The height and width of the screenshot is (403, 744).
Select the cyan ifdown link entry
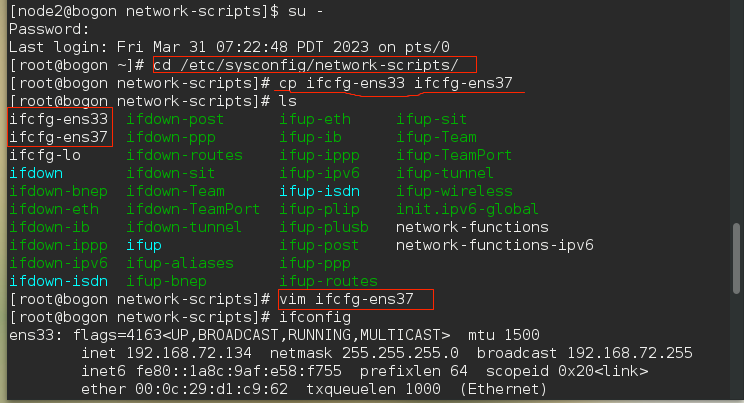click(36, 173)
